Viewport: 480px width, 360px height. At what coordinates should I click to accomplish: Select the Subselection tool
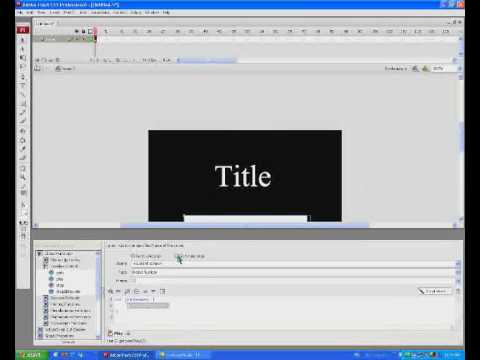point(23,49)
